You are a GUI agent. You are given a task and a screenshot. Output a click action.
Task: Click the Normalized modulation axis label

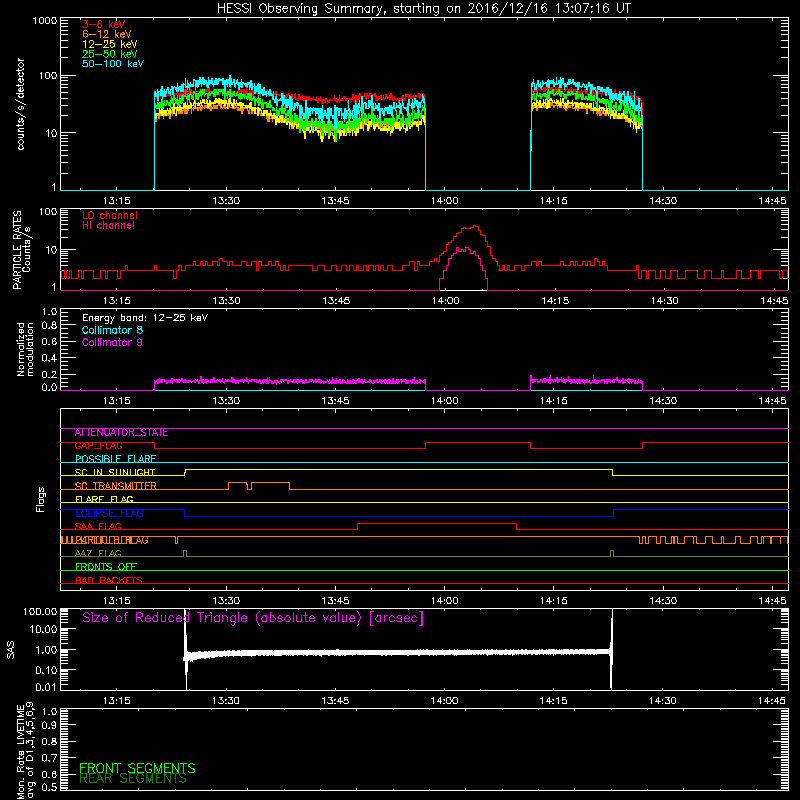[x=25, y=349]
